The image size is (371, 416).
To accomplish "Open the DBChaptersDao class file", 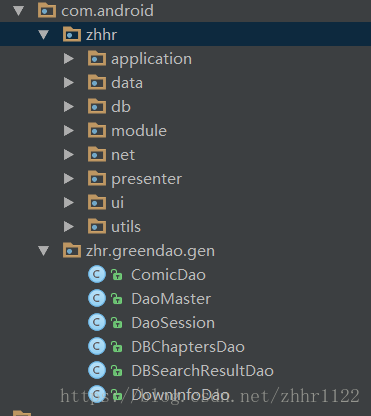I will point(188,347).
